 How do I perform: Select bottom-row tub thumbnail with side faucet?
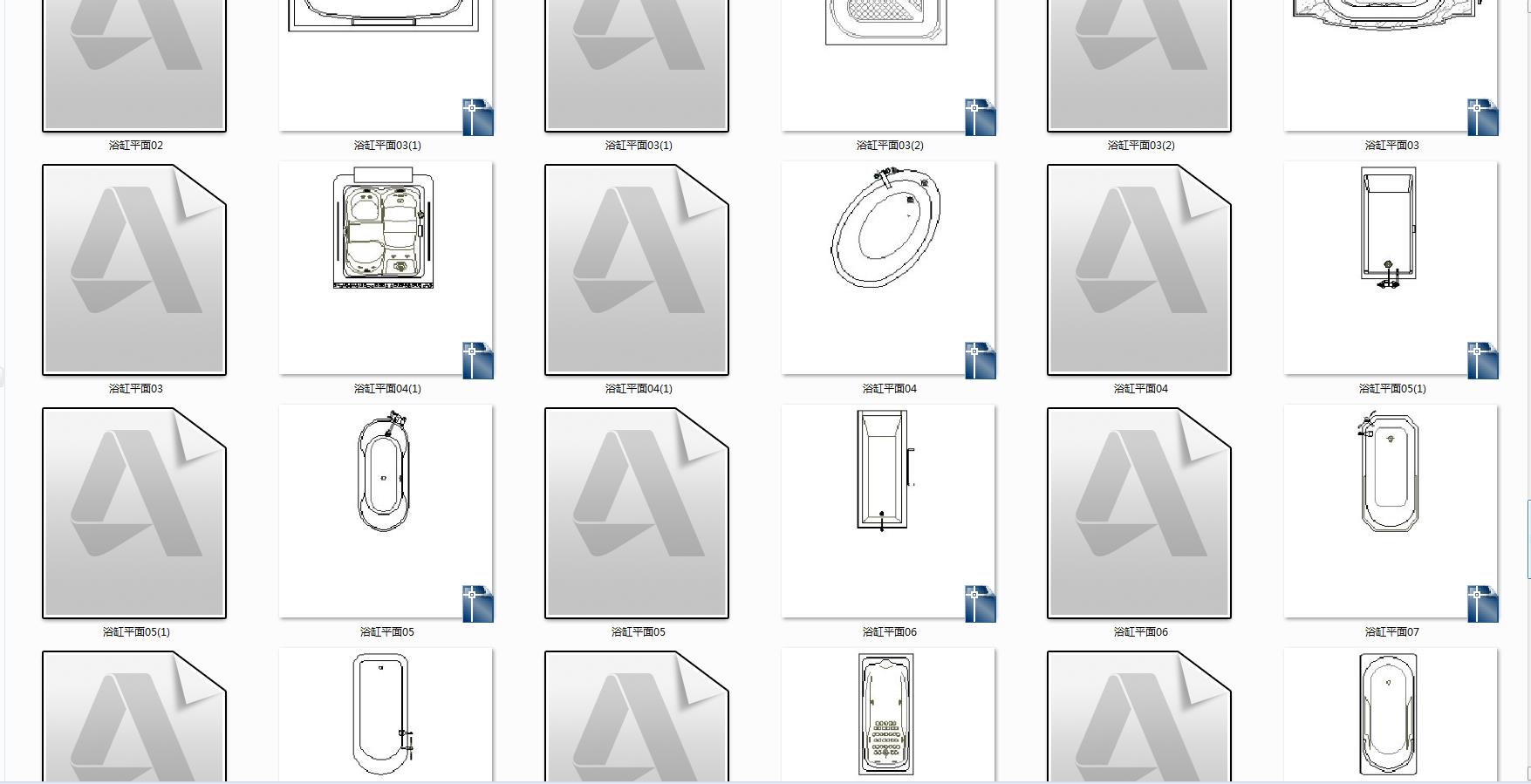click(x=386, y=715)
